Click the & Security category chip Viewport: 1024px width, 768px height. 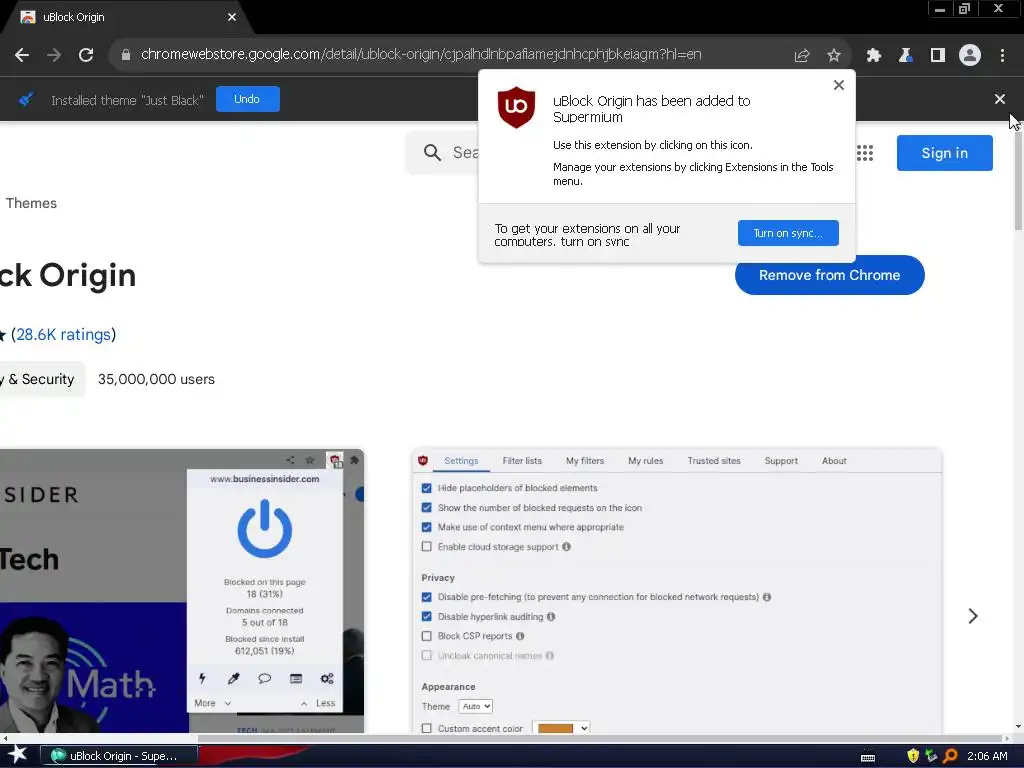pyautogui.click(x=40, y=379)
